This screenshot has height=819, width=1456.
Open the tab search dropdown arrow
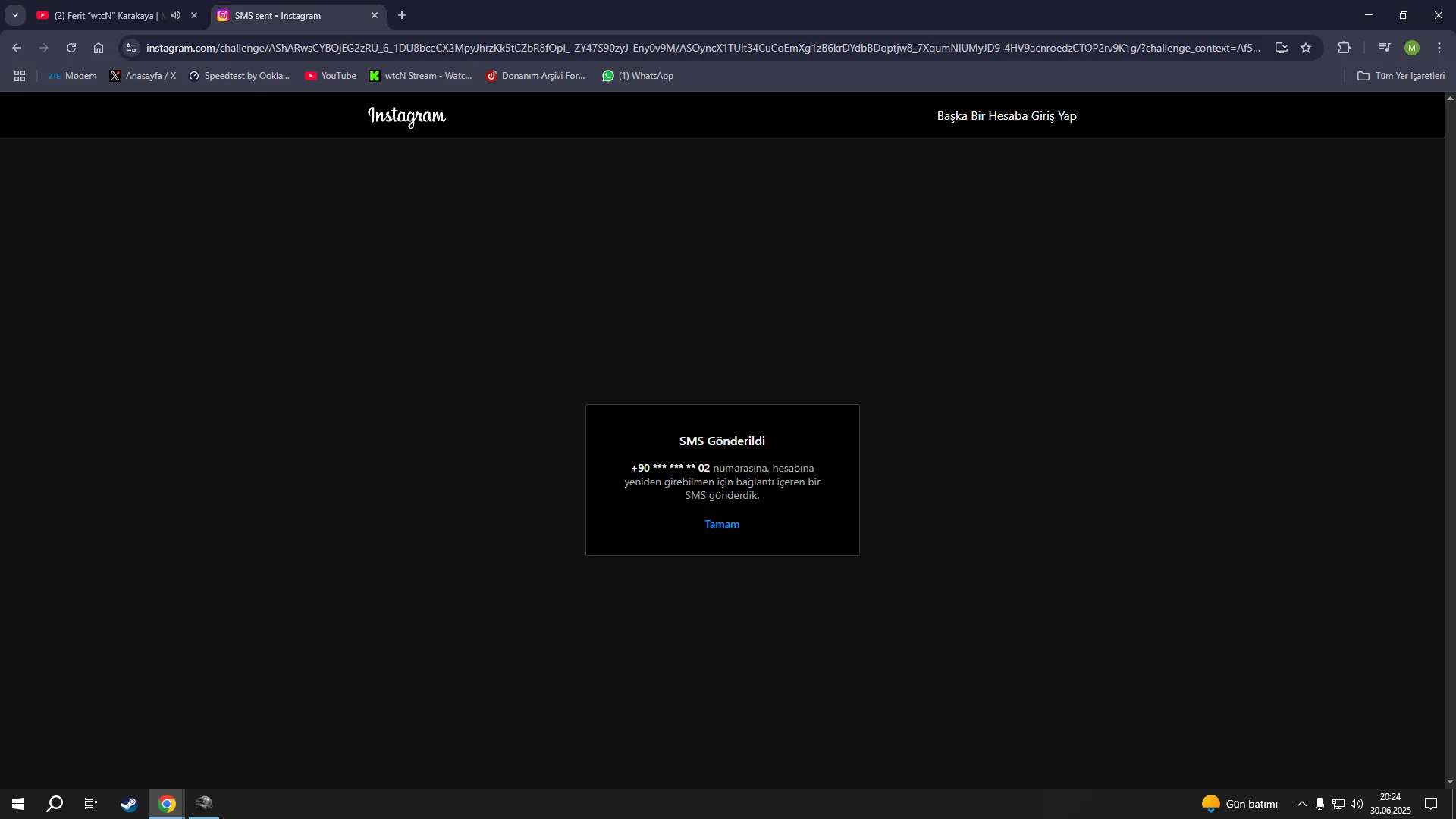tap(14, 15)
